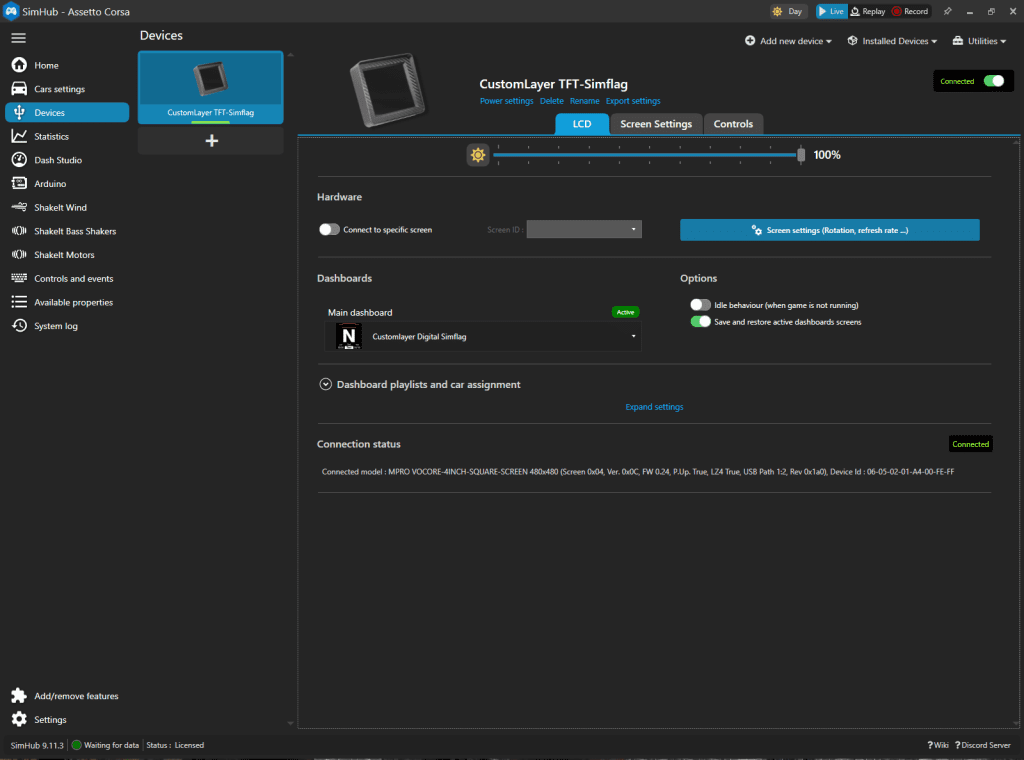Turn on Idle behaviour toggle
1024x760 pixels.
pyautogui.click(x=700, y=305)
